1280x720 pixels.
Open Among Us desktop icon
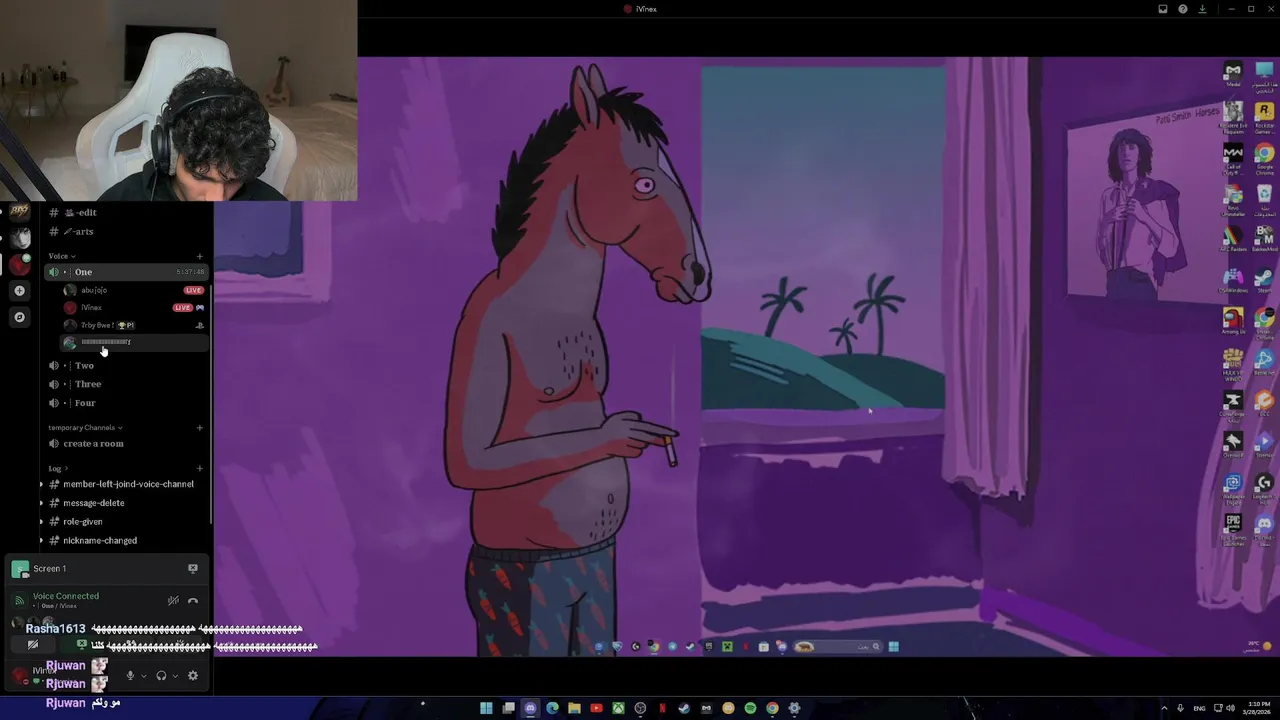click(x=1233, y=322)
